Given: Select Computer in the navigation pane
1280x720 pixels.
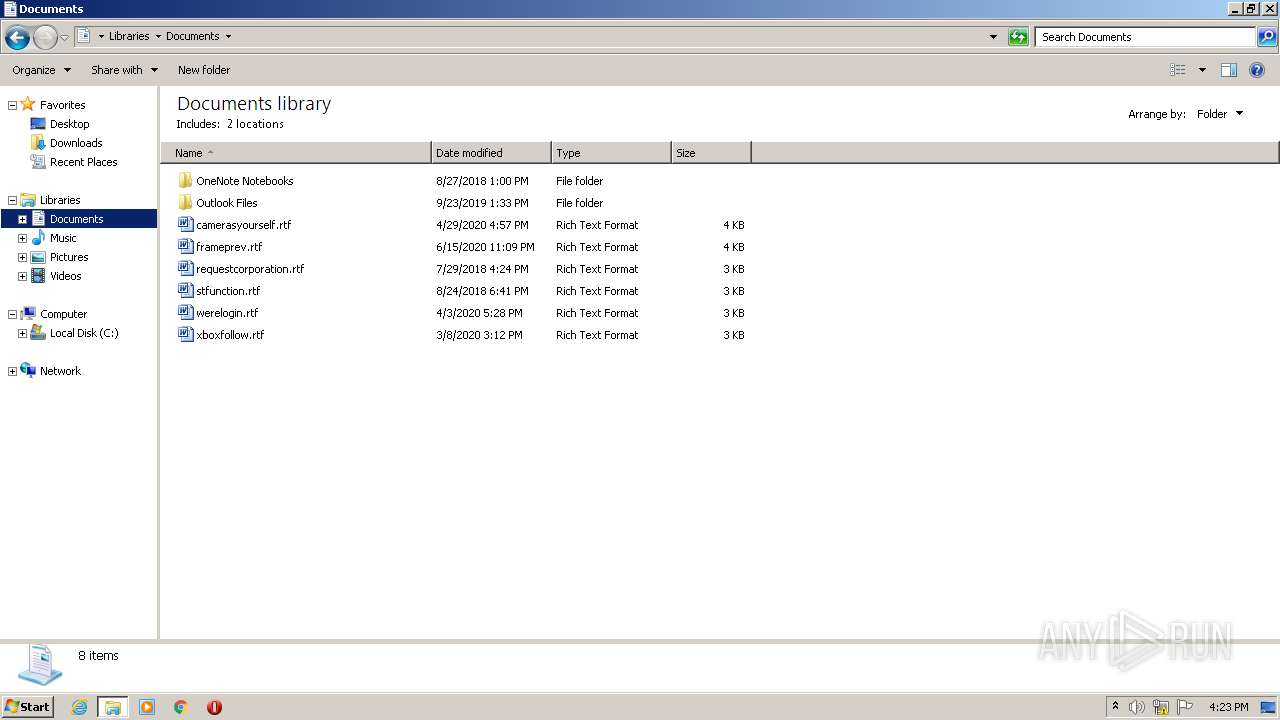Looking at the screenshot, I should tap(63, 314).
